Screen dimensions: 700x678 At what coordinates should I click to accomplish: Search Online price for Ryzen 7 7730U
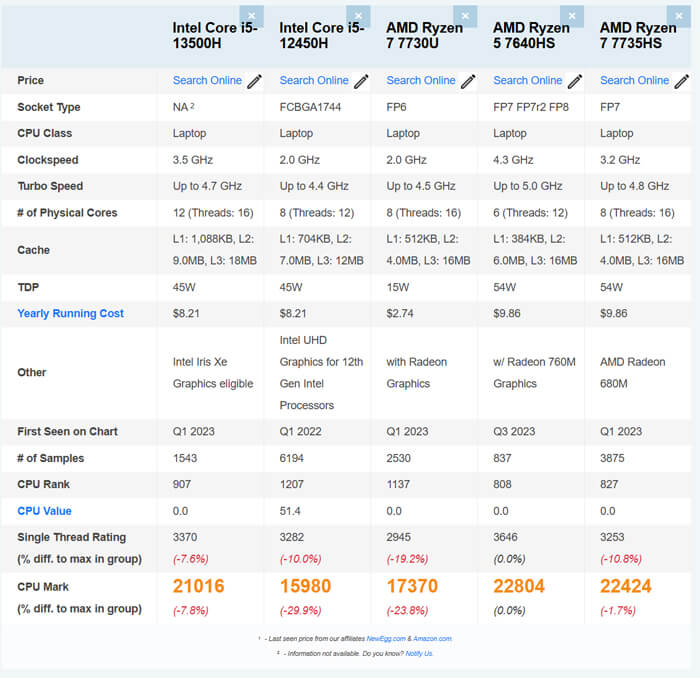coord(421,80)
